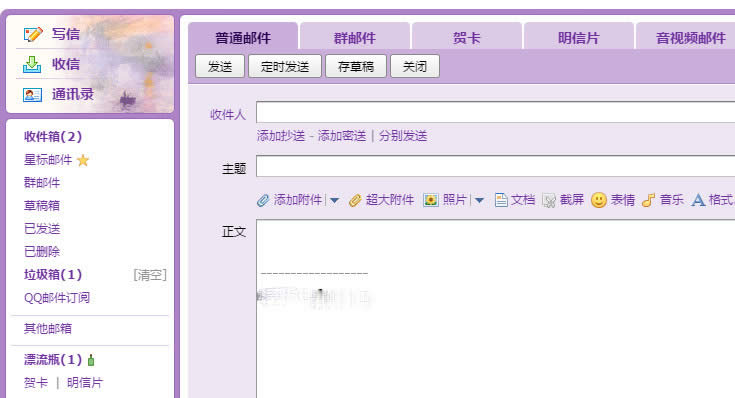Open 漂流瓶(1) drift bottle
This screenshot has height=398, width=735.
(53, 360)
